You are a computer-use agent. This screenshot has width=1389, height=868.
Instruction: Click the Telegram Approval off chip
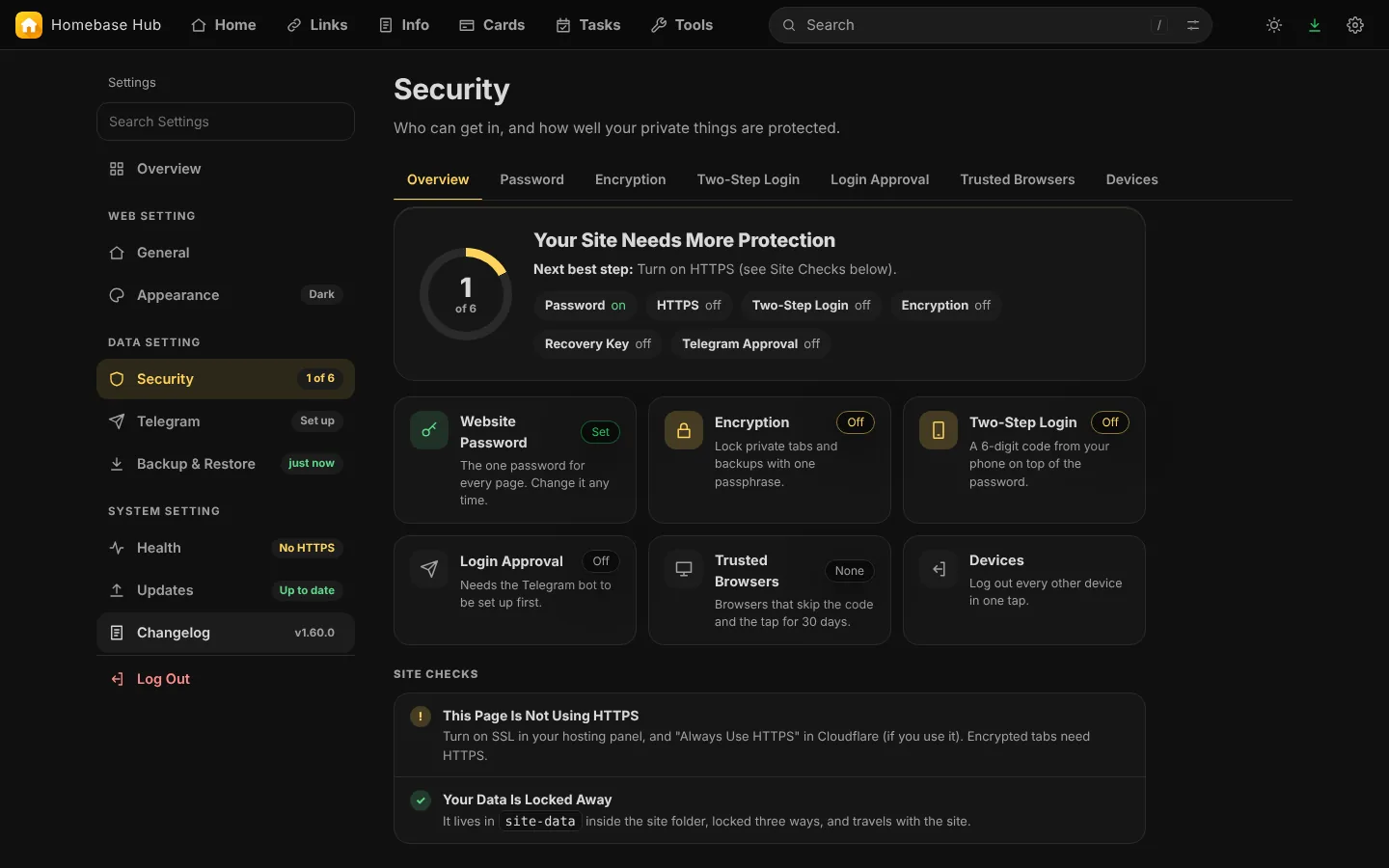751,344
